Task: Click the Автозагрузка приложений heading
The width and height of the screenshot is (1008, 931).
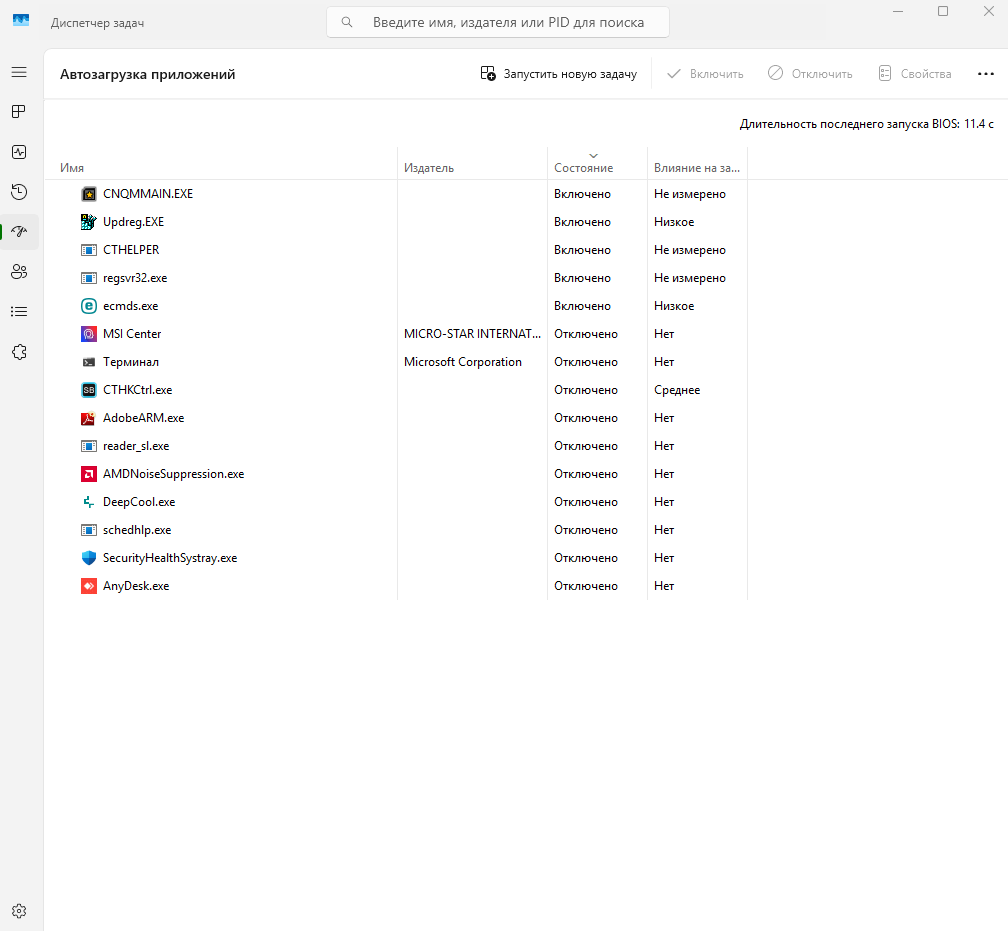Action: [147, 75]
